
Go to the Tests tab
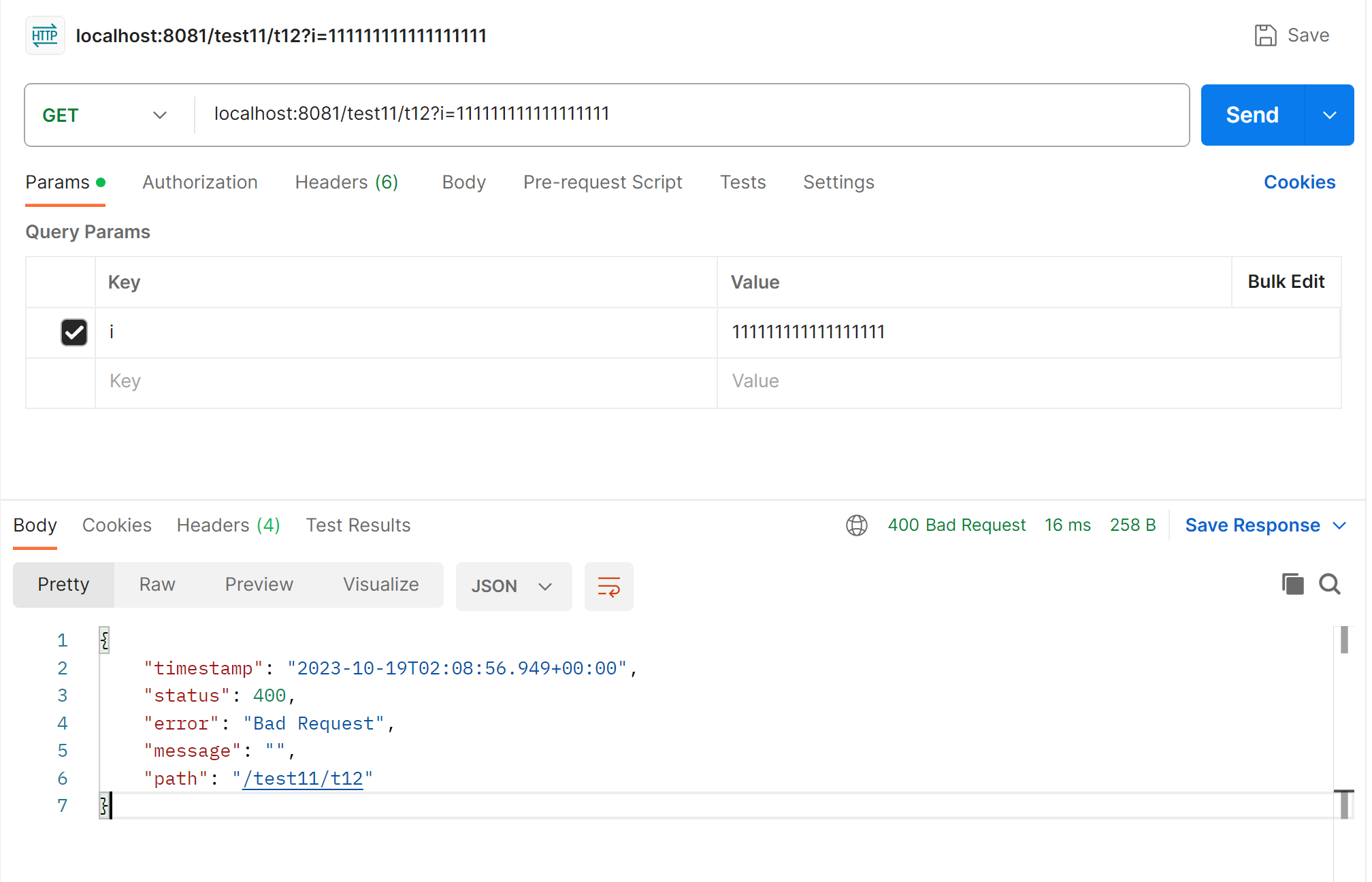742,182
